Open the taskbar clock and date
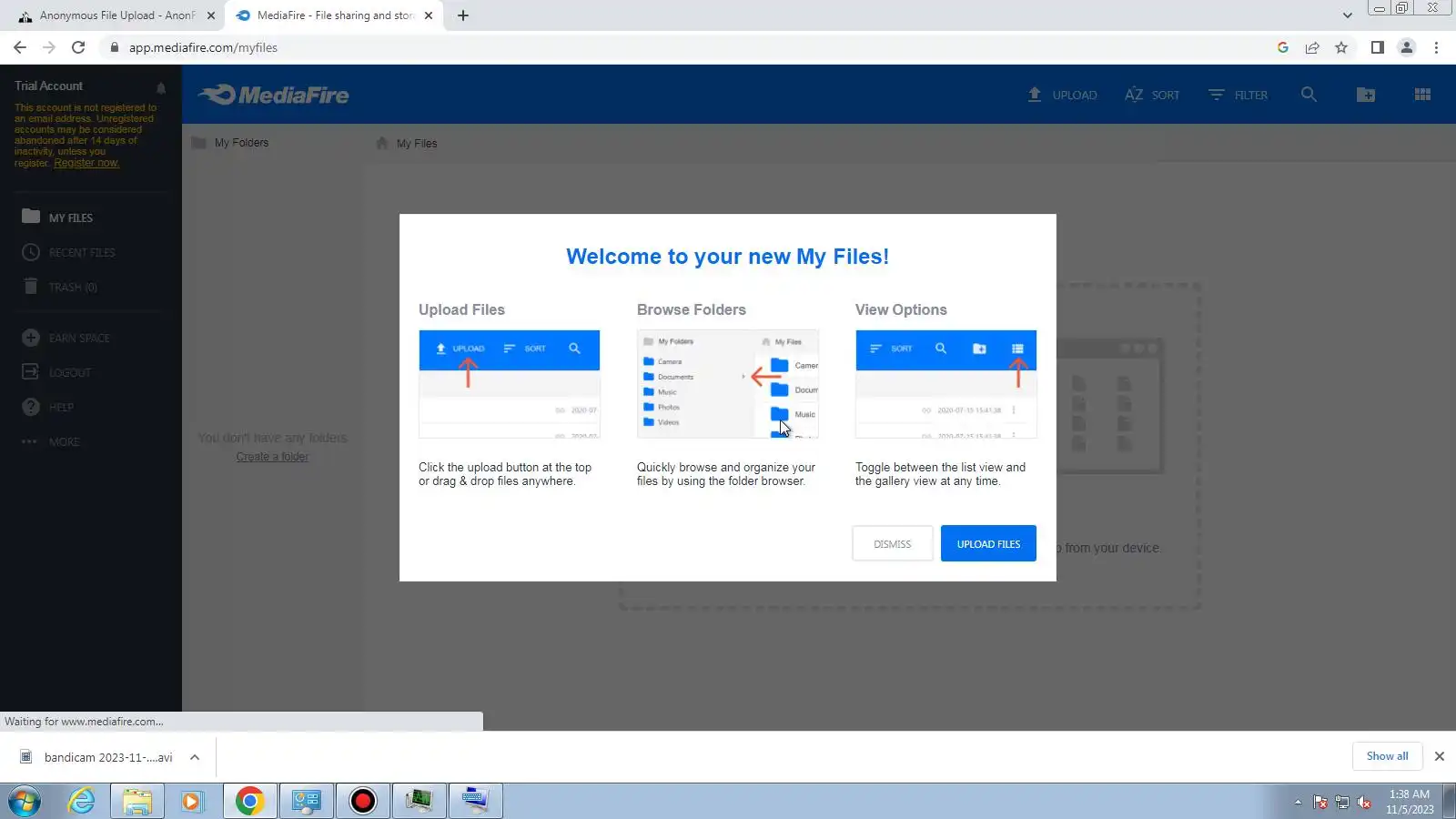Screen dimensions: 1456x819 [x=1410, y=802]
